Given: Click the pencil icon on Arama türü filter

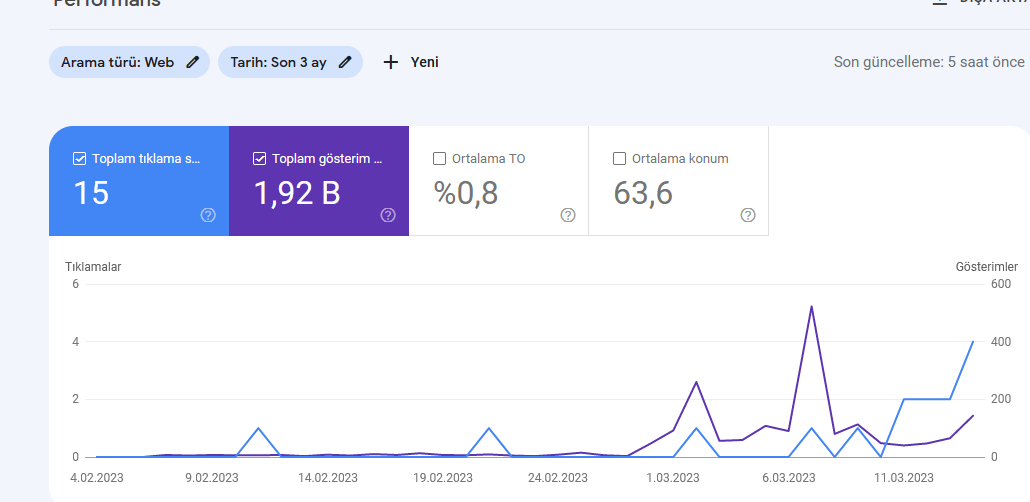Looking at the screenshot, I should click(x=192, y=62).
